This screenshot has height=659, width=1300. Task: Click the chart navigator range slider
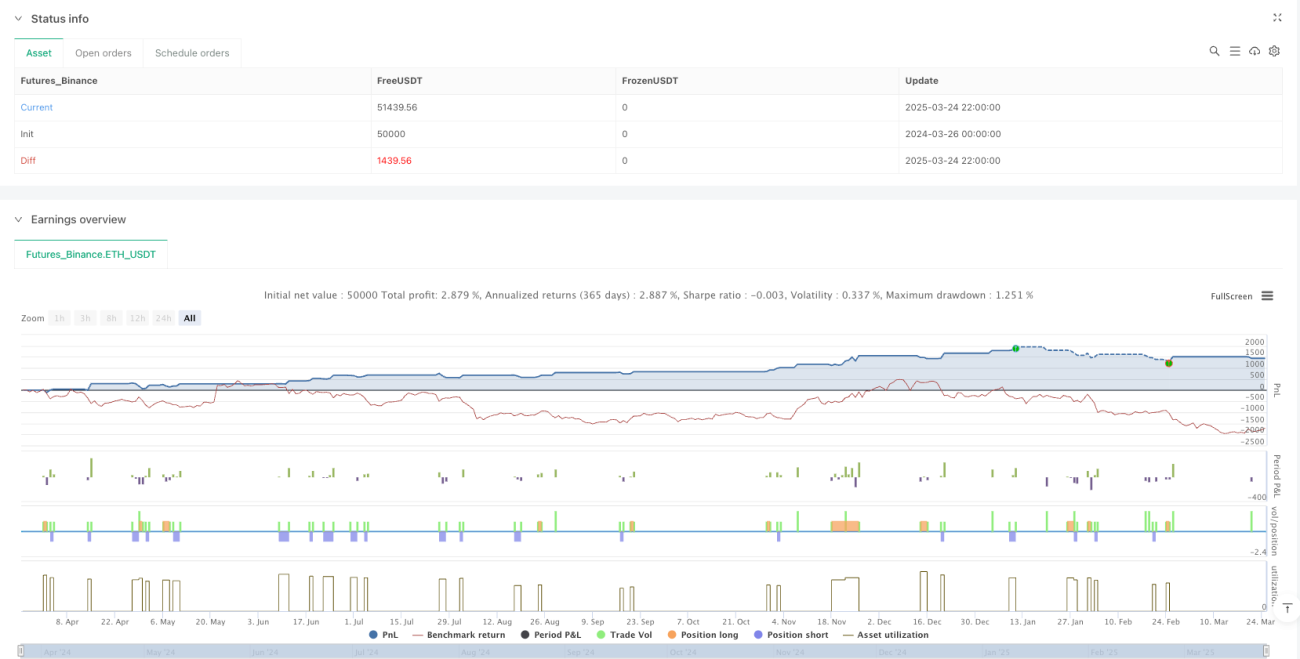coord(646,651)
